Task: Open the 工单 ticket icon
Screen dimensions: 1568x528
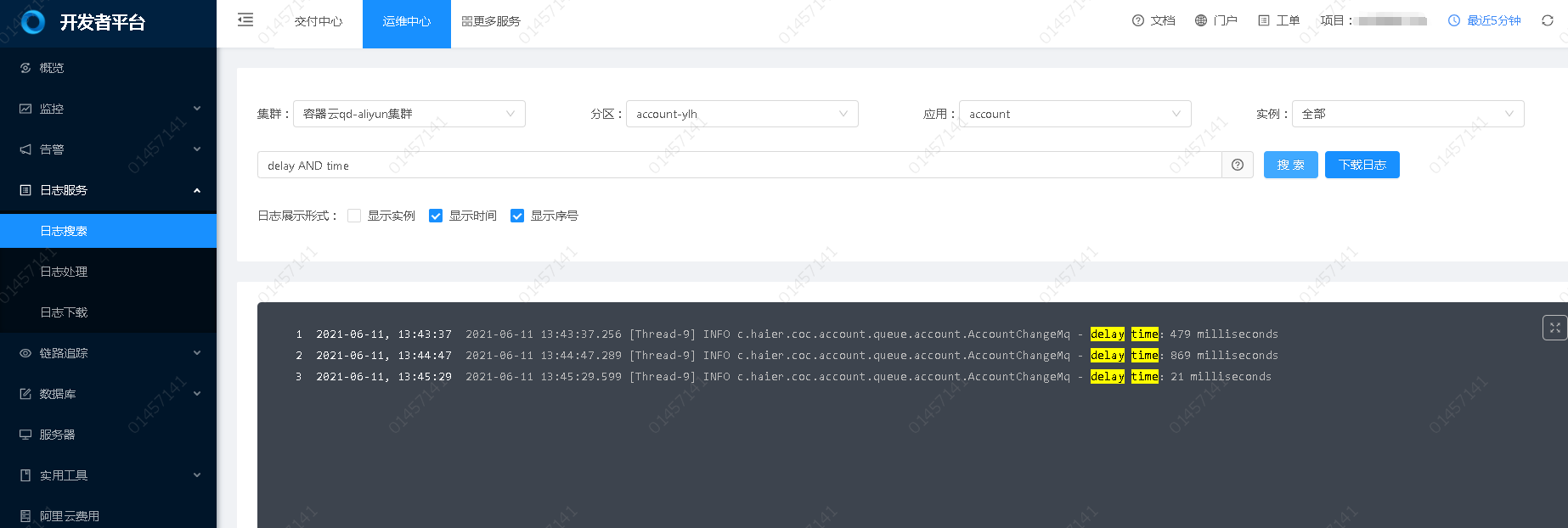Action: pos(1264,20)
